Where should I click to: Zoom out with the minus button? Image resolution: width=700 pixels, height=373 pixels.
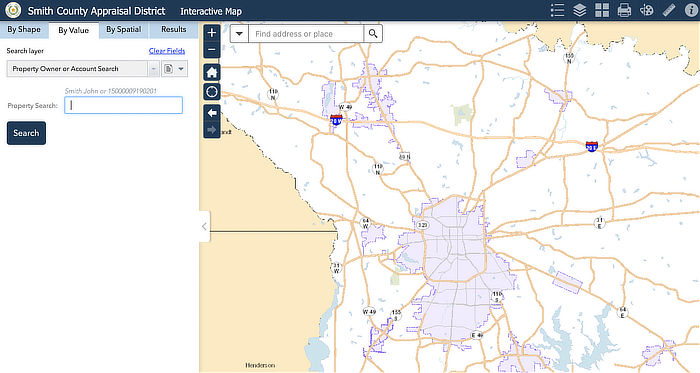point(212,50)
